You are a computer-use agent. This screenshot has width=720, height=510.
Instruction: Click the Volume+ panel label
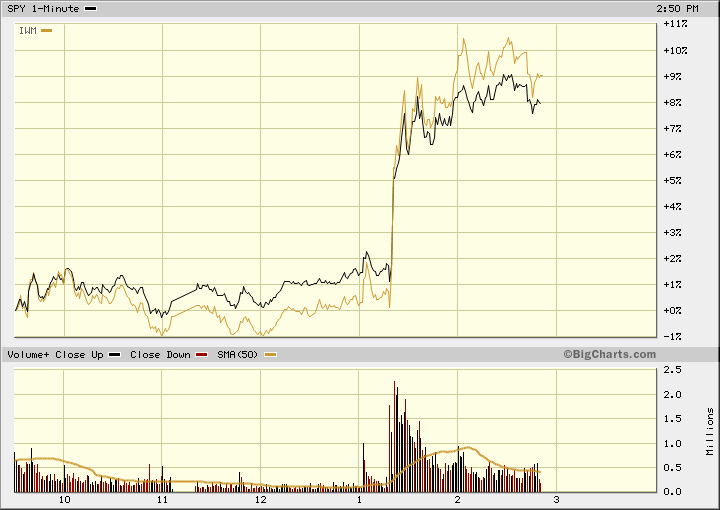point(26,355)
